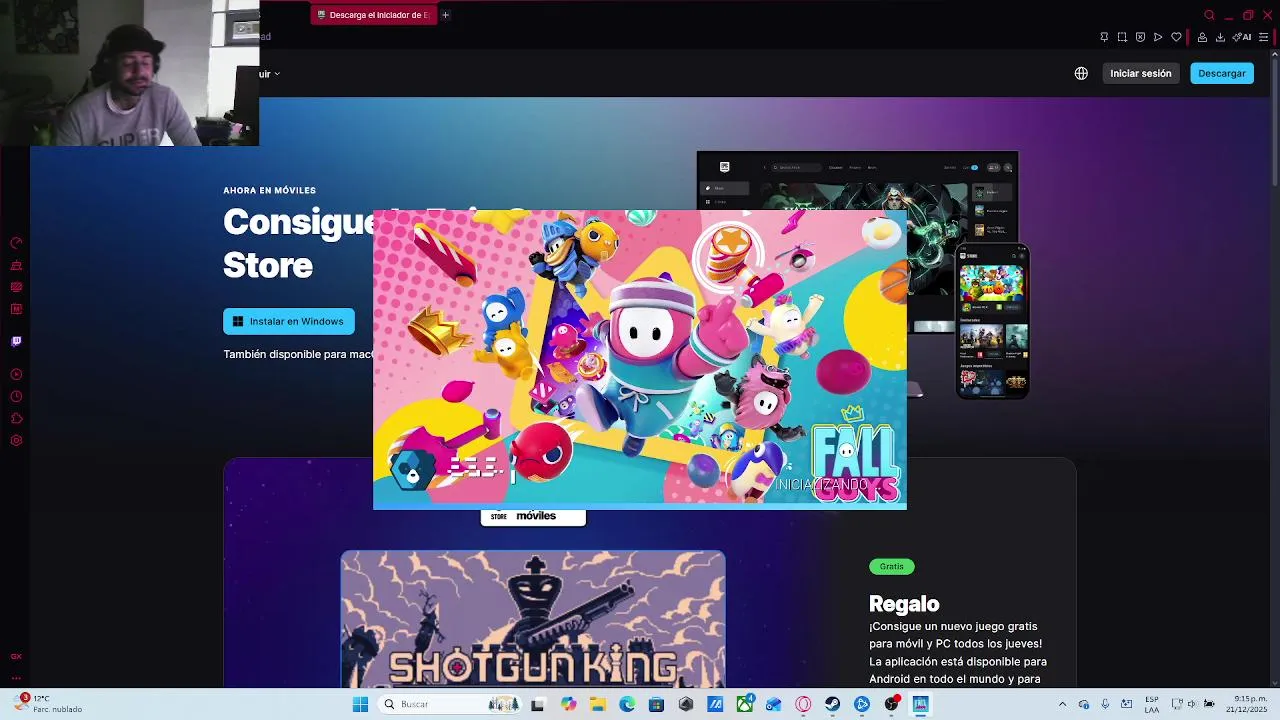
Task: Take a snapshot with toolbar capture icon
Action: point(1122,37)
